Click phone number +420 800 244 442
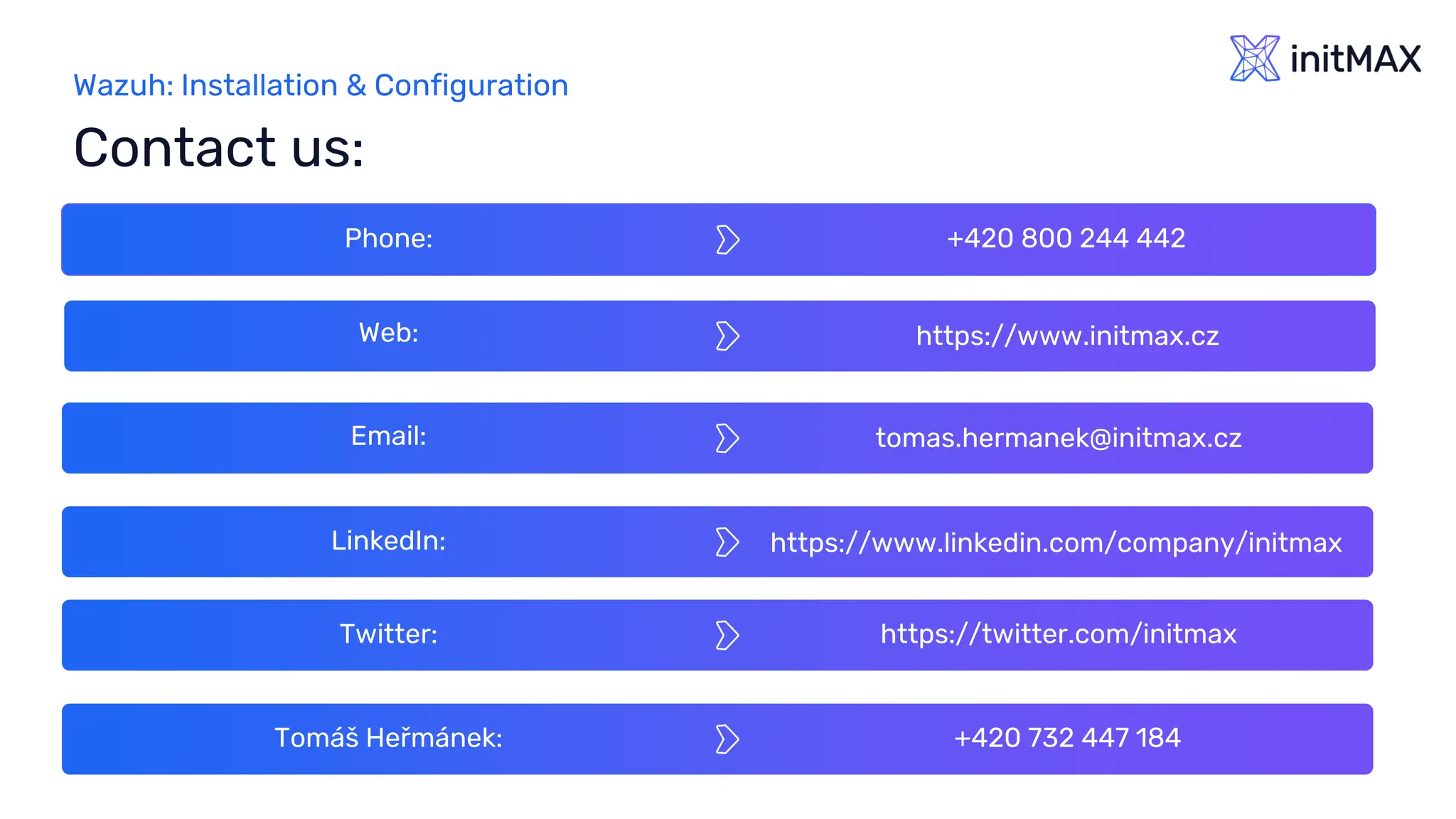The image size is (1456, 819). tap(1066, 238)
